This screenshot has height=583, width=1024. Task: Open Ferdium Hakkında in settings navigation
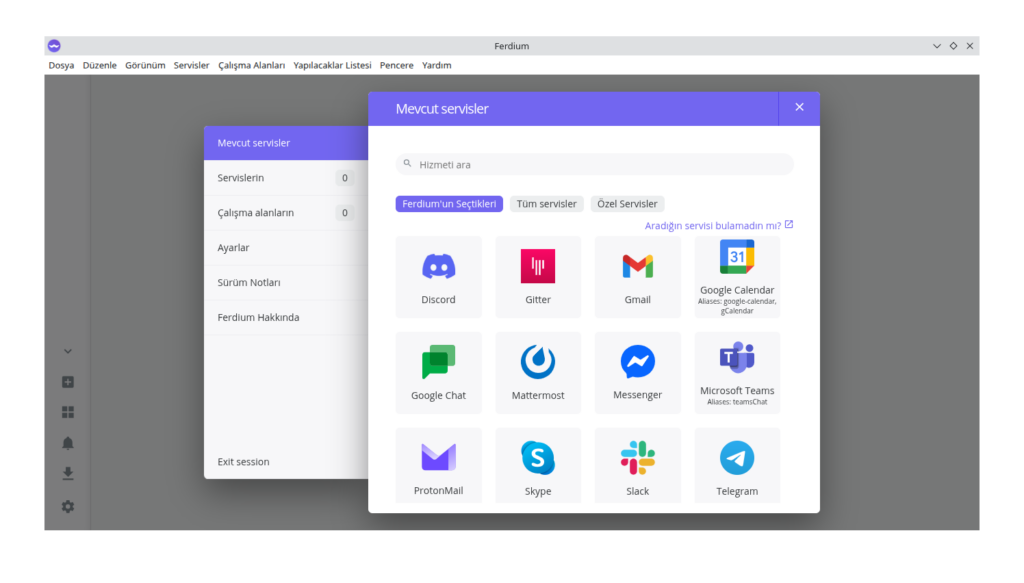(x=286, y=317)
